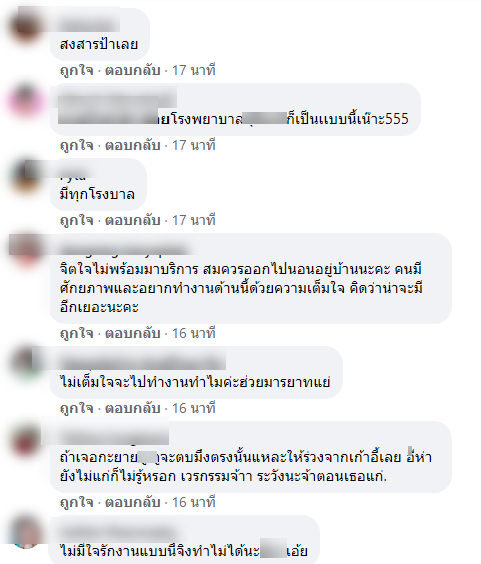Open the '17 นาที' timestamp under 'สงสารป้าเลย'
Viewport: 481px width, 564px height.
click(x=194, y=70)
